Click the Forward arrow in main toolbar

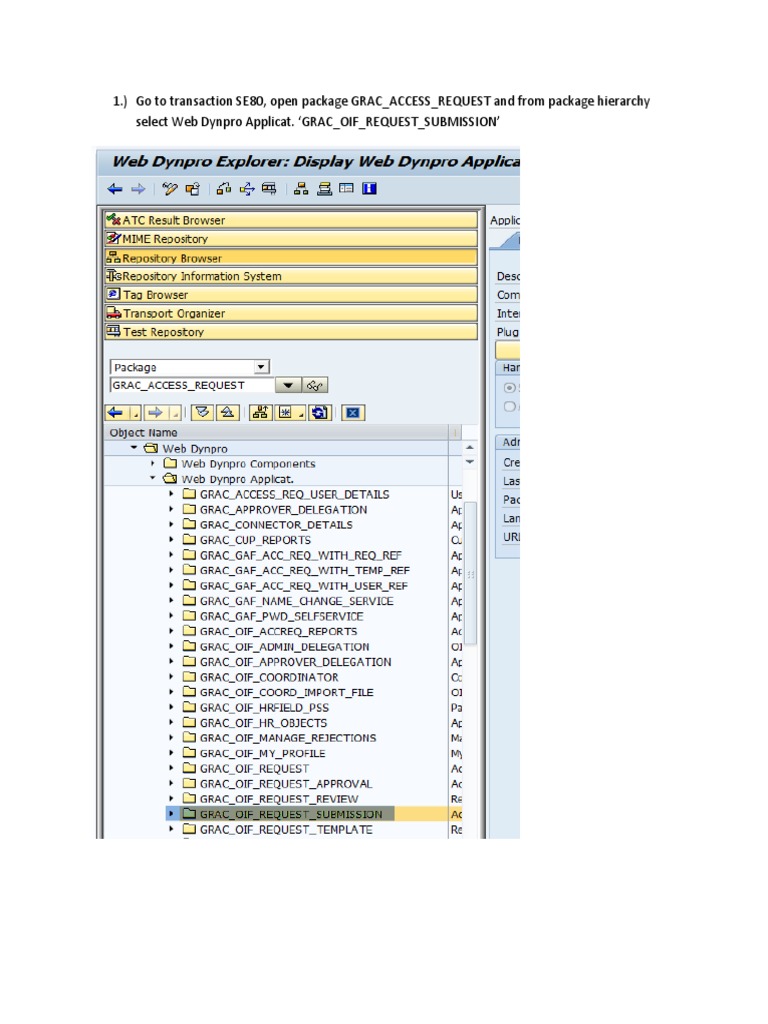click(138, 189)
